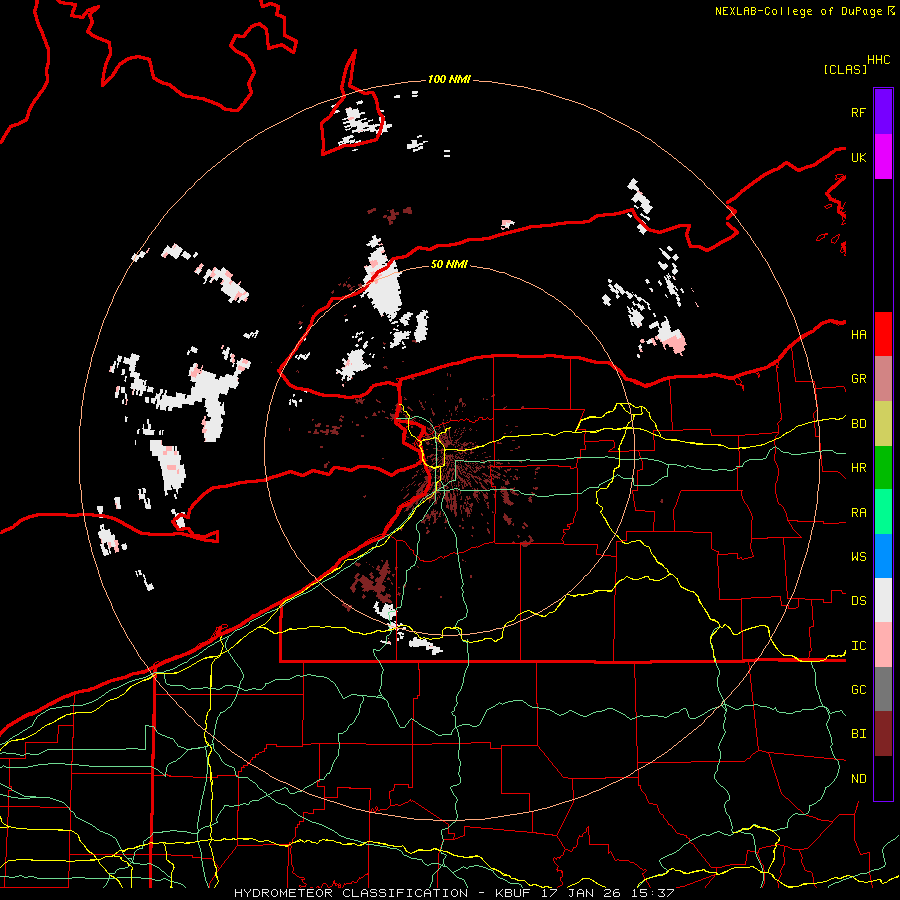The width and height of the screenshot is (900, 900).
Task: Click the UK magenta legend swatch
Action: [x=883, y=157]
